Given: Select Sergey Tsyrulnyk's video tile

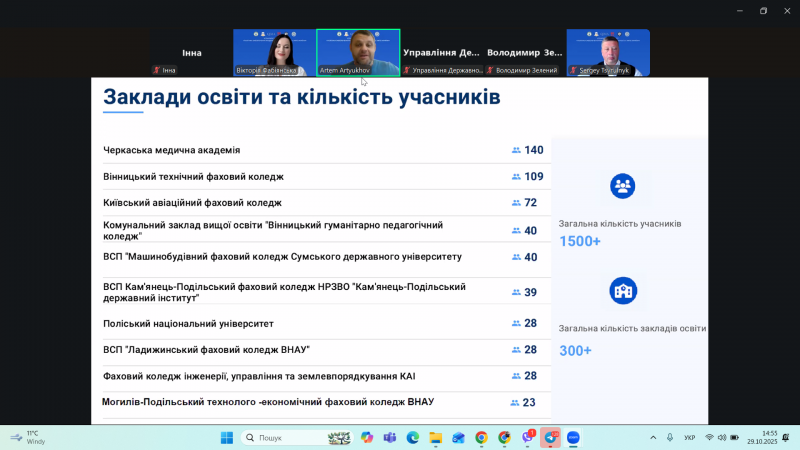Looking at the screenshot, I should point(608,52).
